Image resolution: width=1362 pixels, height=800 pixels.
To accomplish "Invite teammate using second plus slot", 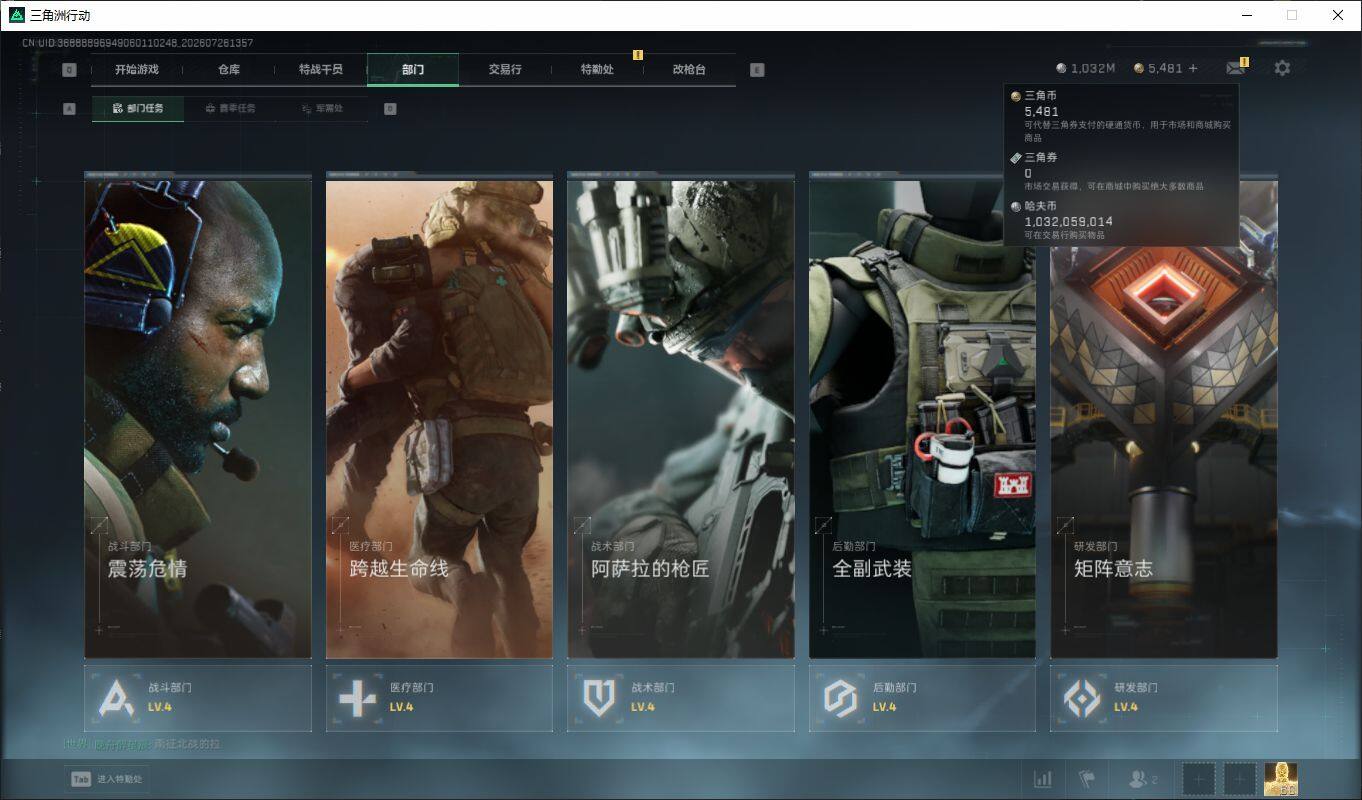I will coord(1240,779).
